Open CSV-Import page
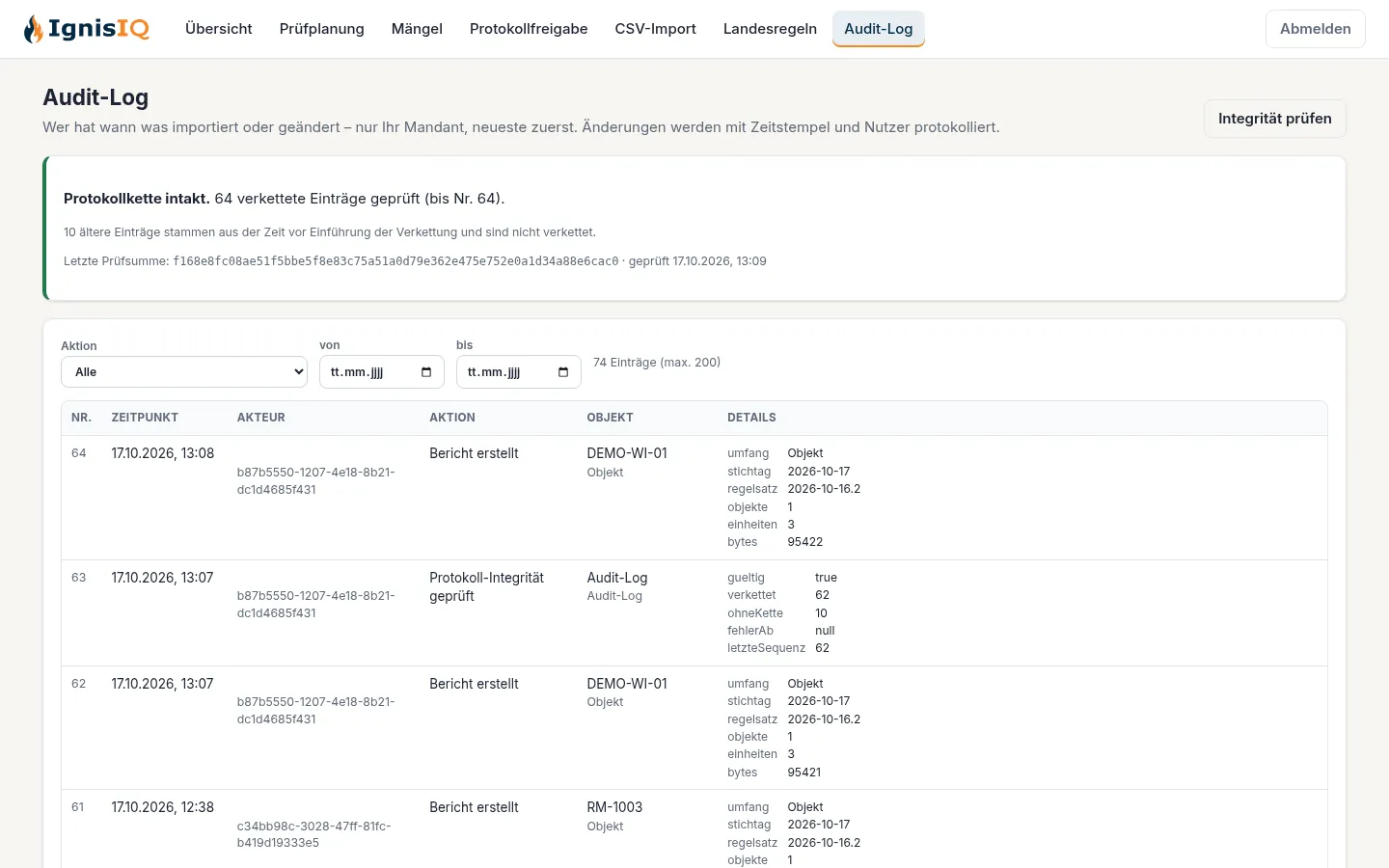Viewport: 1389px width, 868px height. (656, 29)
